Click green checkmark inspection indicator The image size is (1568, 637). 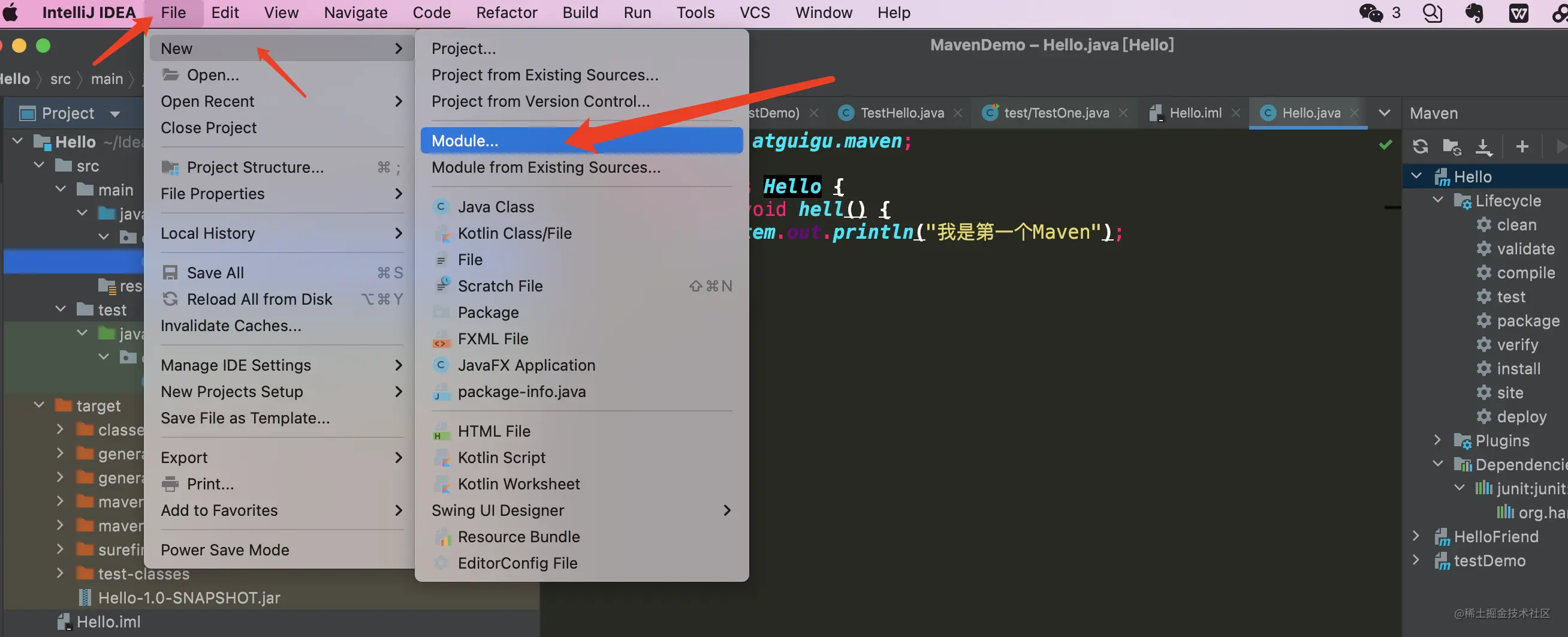1385,145
